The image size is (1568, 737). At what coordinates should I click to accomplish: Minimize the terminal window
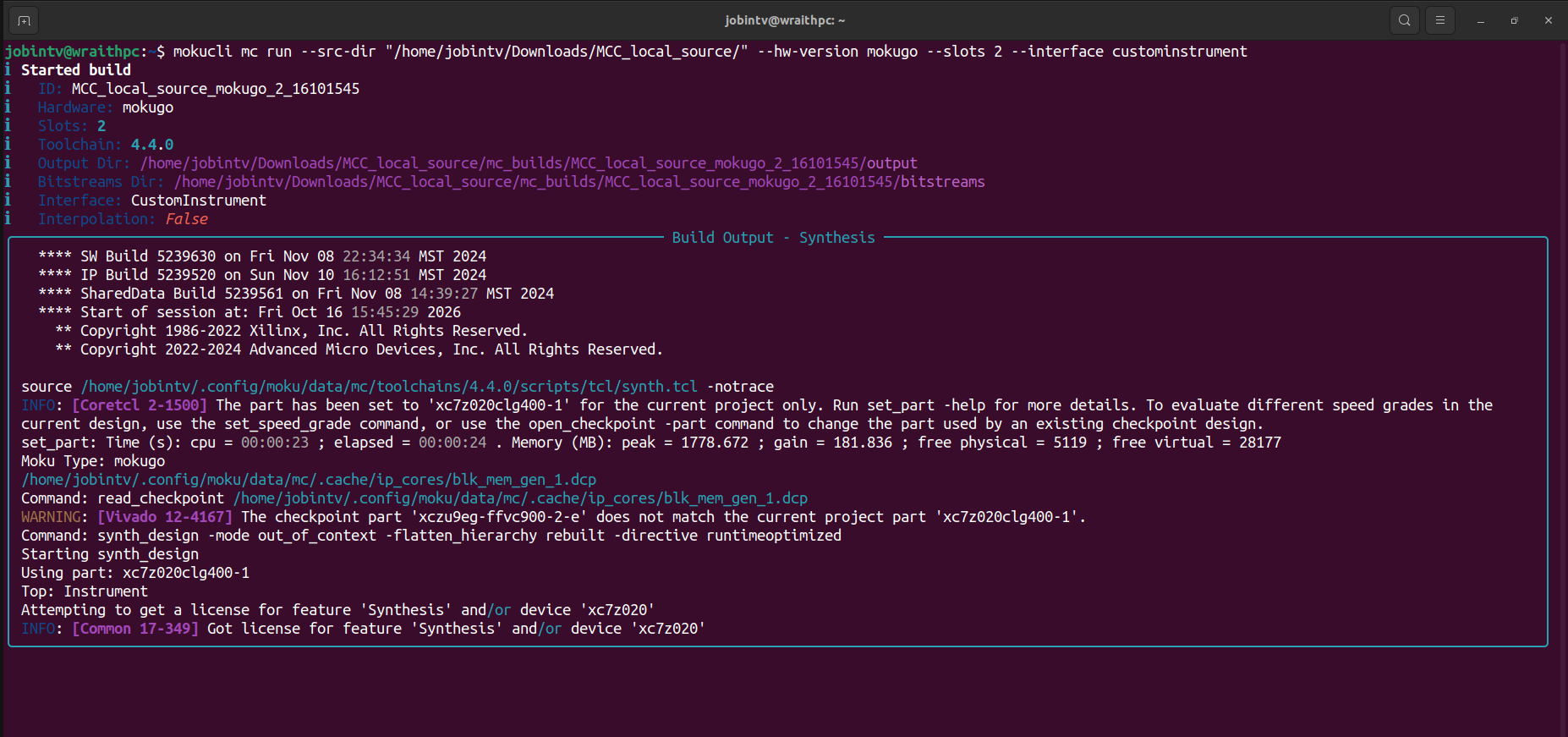(1481, 20)
